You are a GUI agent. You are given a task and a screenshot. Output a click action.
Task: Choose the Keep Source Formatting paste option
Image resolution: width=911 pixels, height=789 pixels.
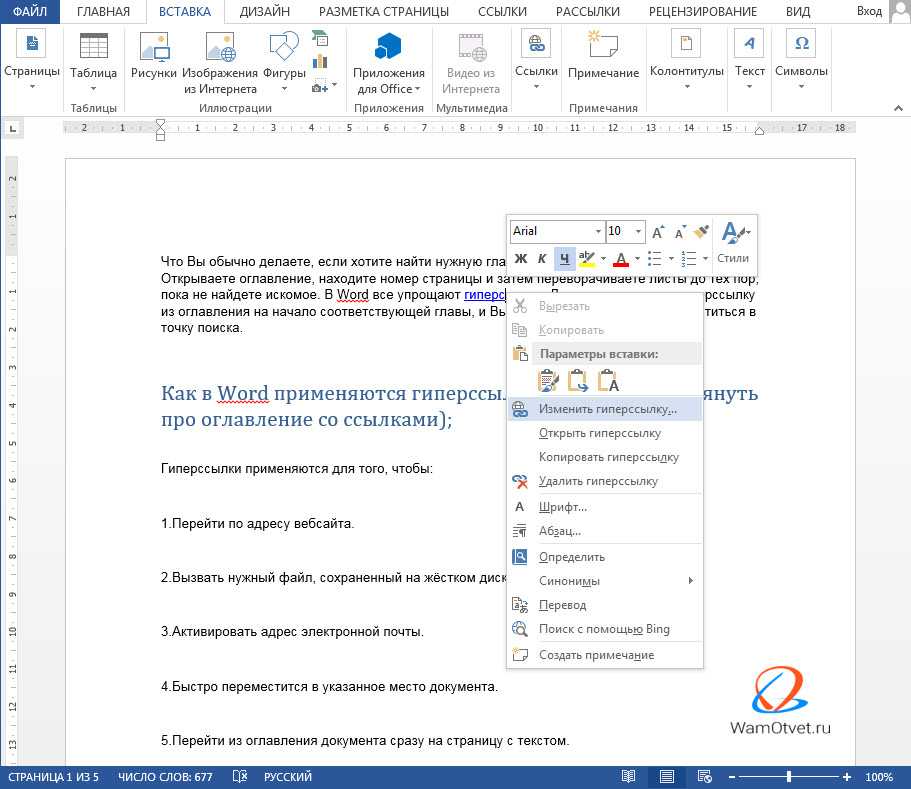pyautogui.click(x=548, y=380)
